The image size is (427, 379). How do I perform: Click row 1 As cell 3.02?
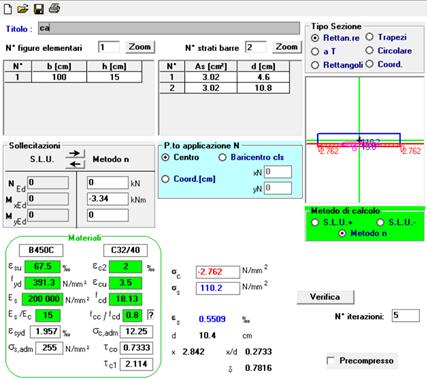coord(211,77)
